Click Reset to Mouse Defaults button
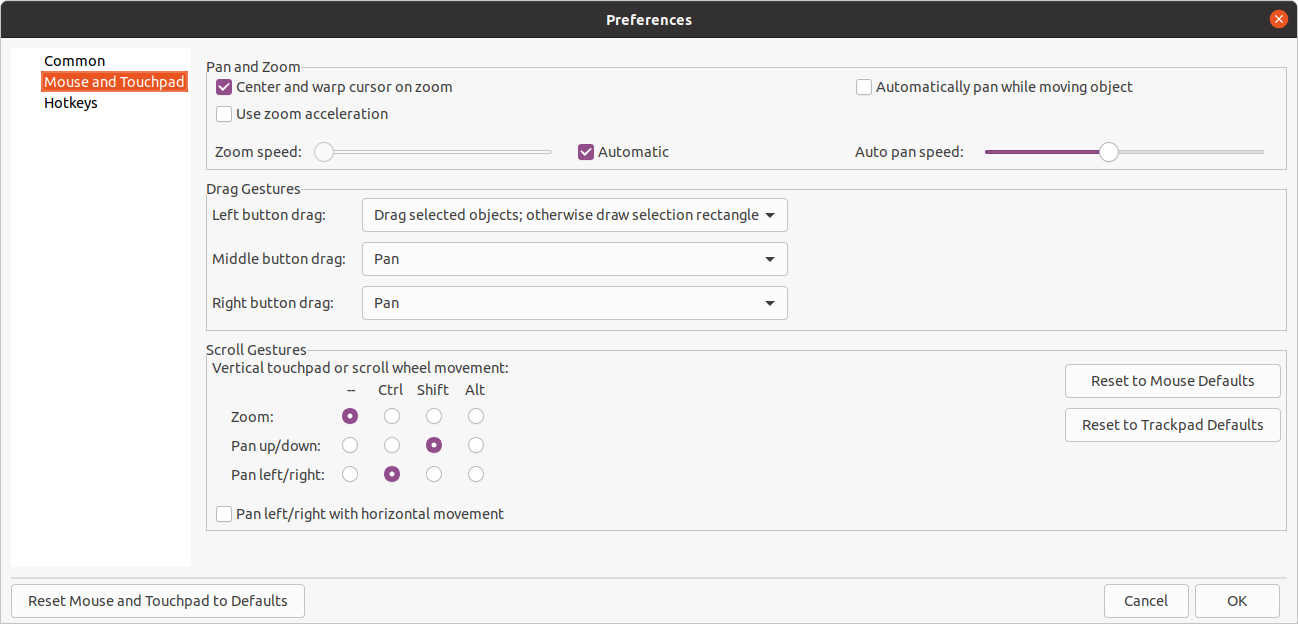This screenshot has height=624, width=1298. coord(1172,381)
